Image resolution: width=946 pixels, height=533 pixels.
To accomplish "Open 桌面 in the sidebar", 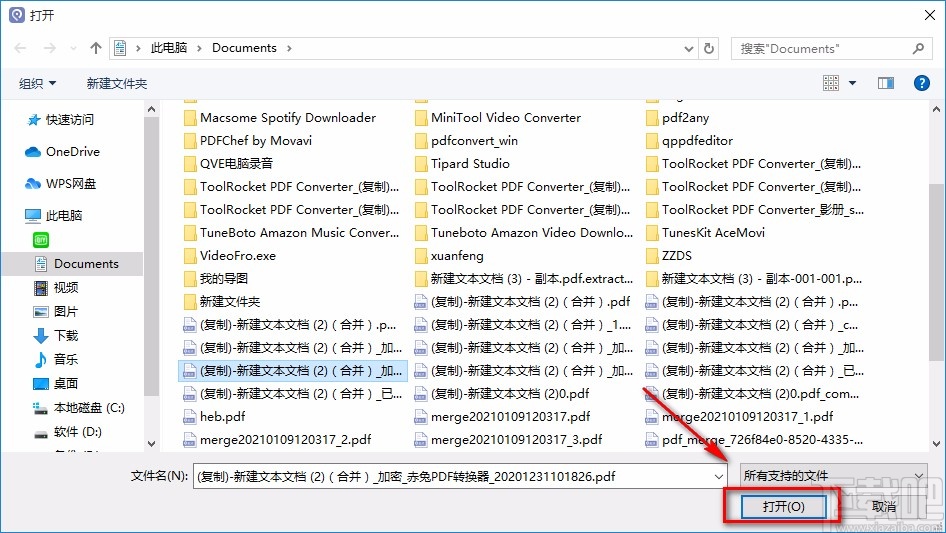I will pos(56,383).
